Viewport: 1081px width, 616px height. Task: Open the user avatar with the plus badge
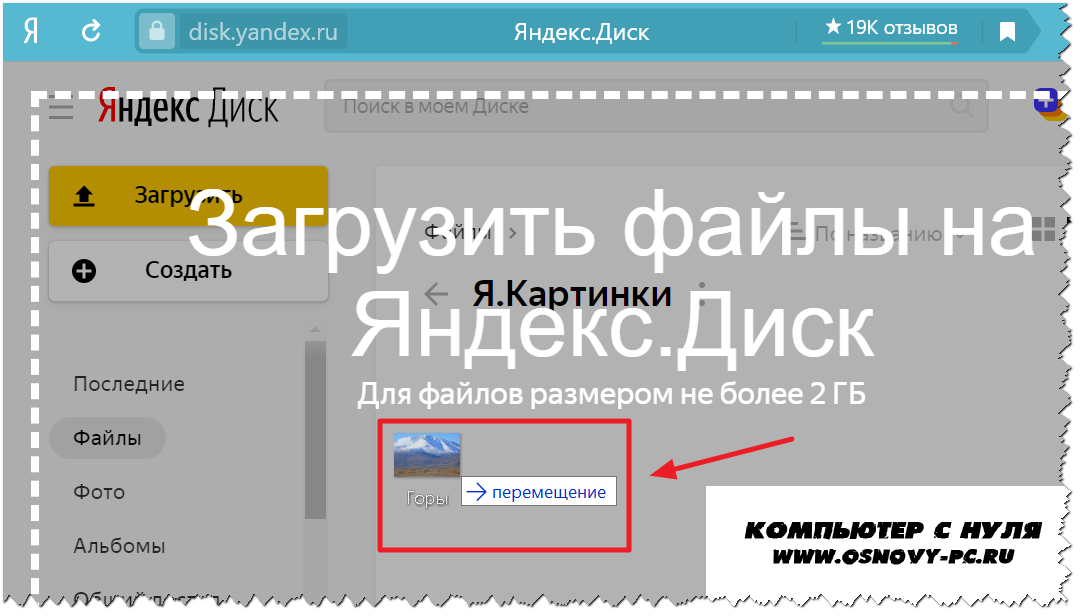[1048, 104]
